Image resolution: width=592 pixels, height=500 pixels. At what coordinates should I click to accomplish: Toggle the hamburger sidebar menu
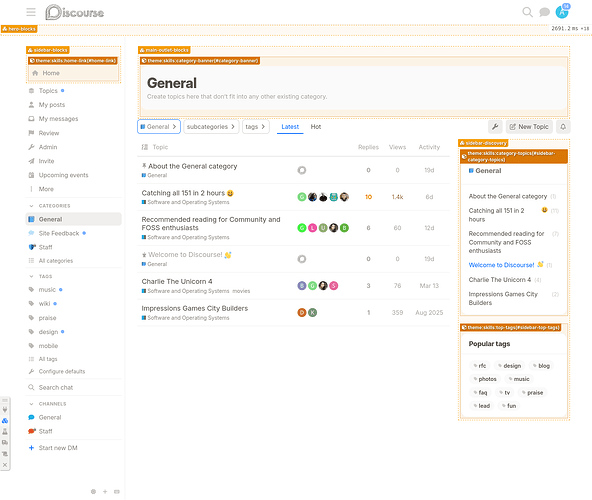(x=31, y=12)
